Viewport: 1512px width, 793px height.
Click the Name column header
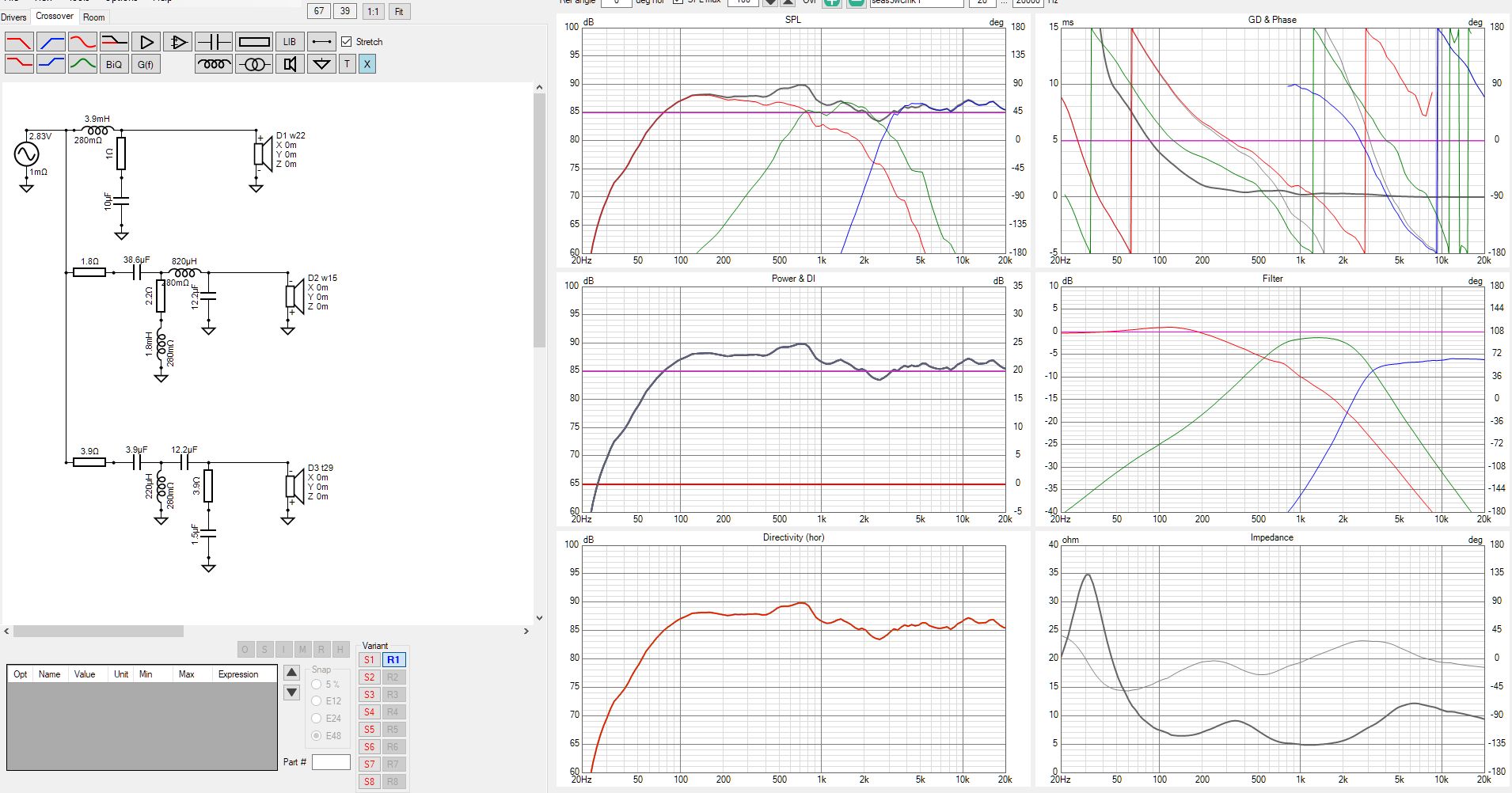coord(50,674)
